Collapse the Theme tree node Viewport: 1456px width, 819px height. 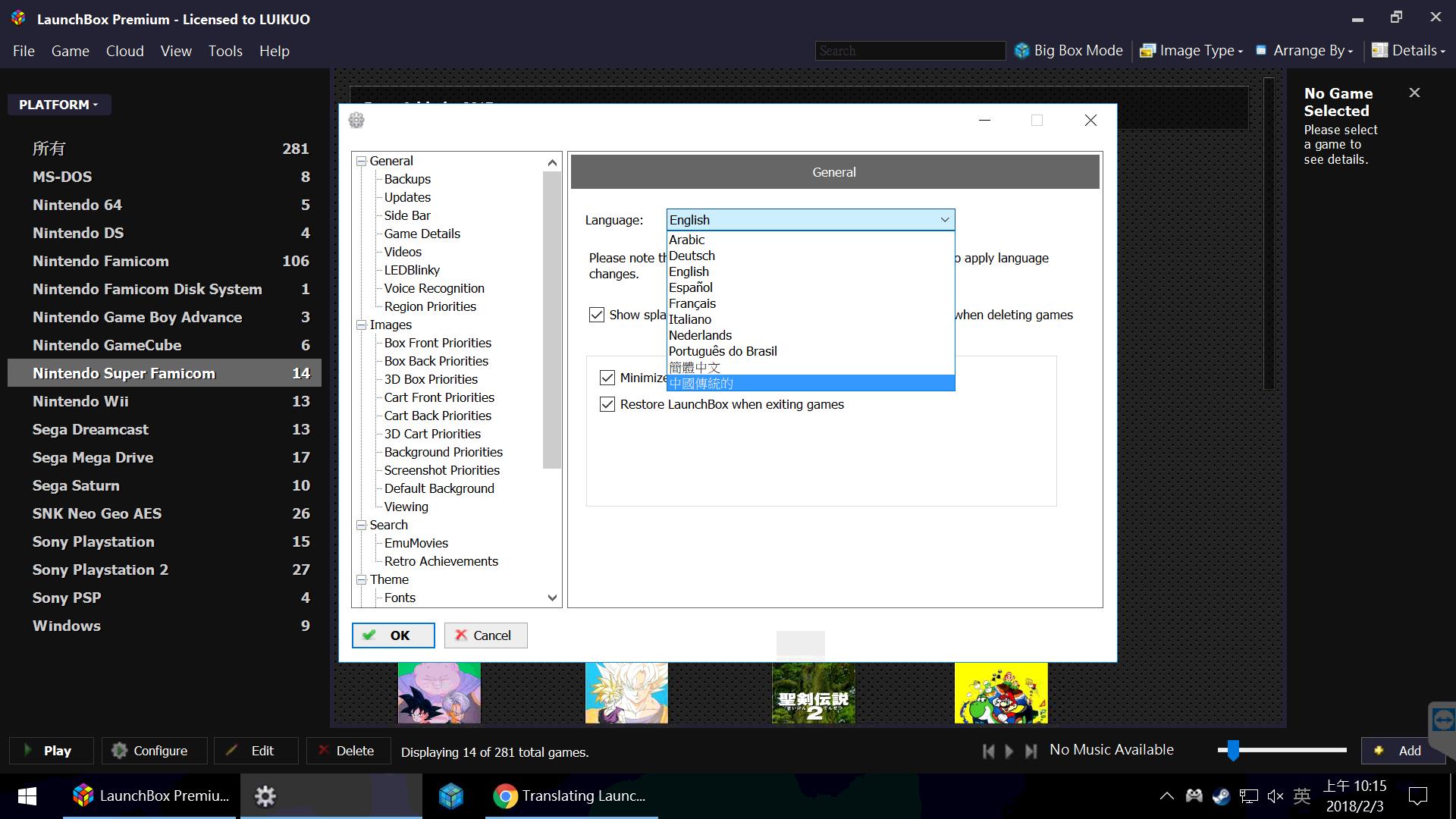point(362,579)
